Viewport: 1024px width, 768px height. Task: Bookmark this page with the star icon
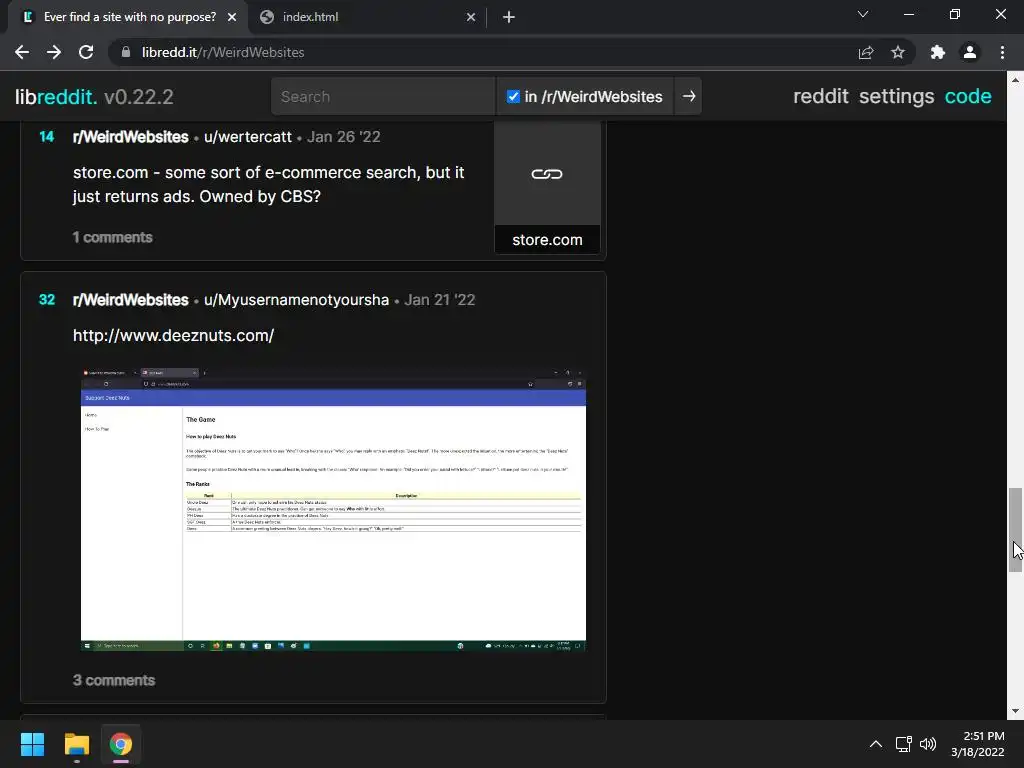pos(898,52)
